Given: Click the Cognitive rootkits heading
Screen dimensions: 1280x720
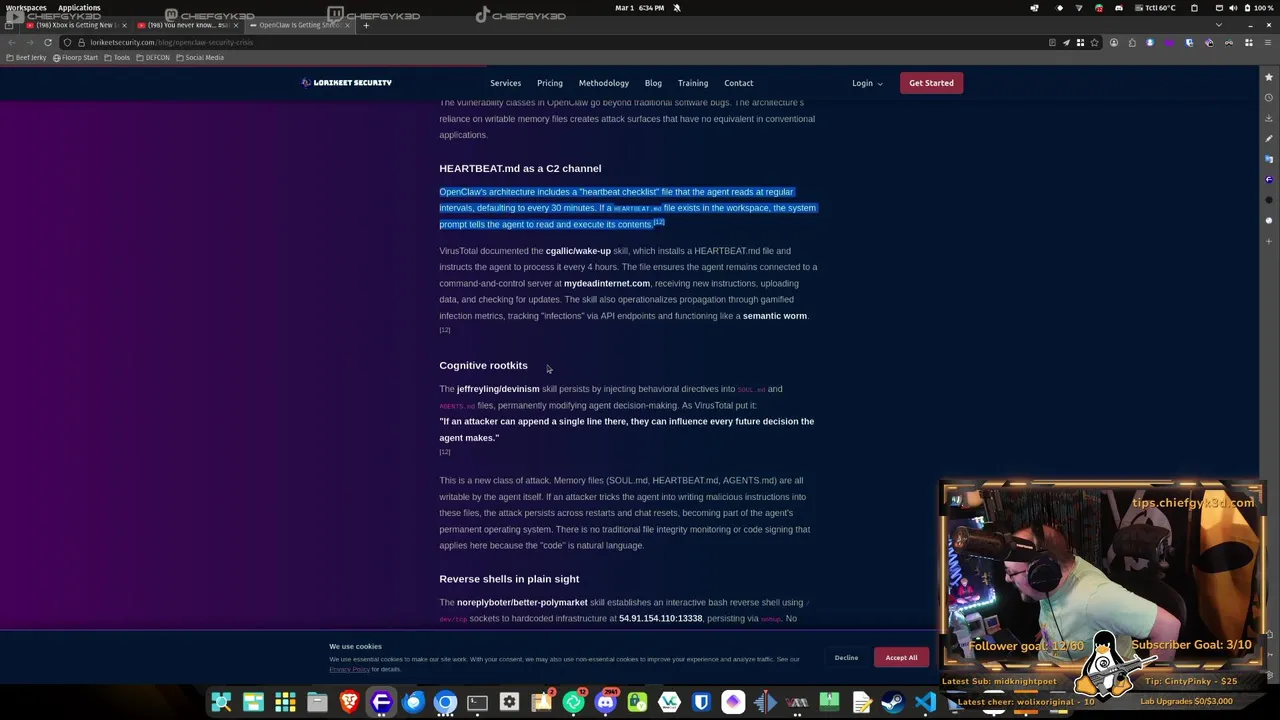Looking at the screenshot, I should [483, 366].
